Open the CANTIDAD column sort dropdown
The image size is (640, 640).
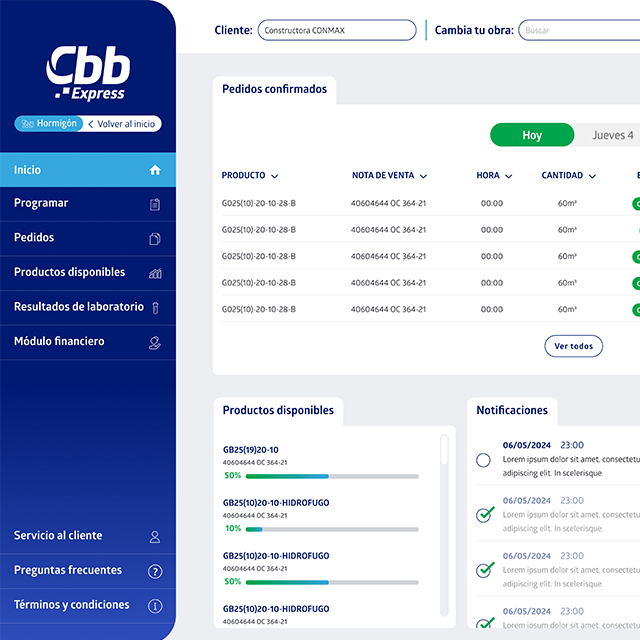594,176
